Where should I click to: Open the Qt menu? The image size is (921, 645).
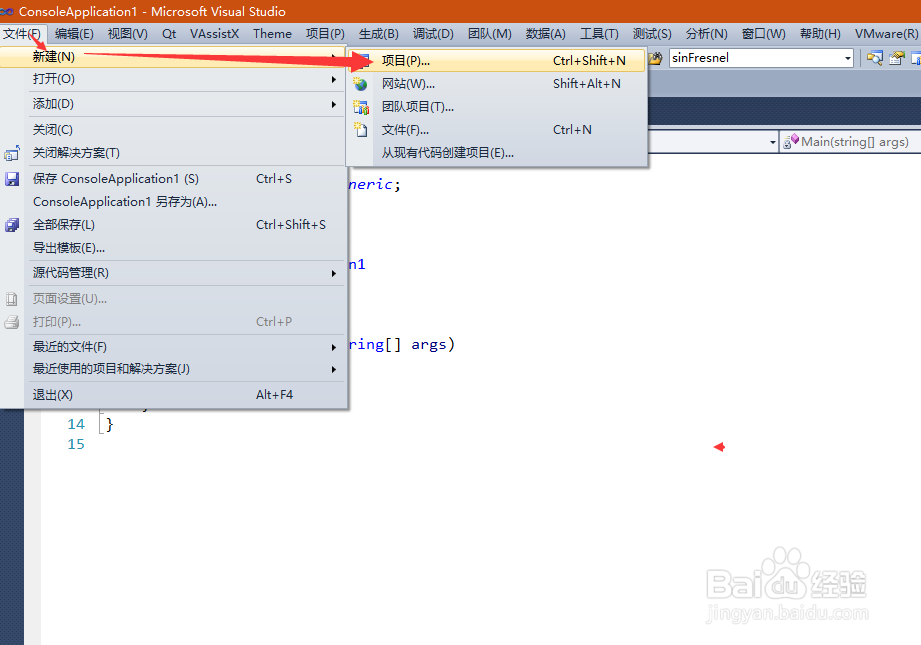(169, 33)
